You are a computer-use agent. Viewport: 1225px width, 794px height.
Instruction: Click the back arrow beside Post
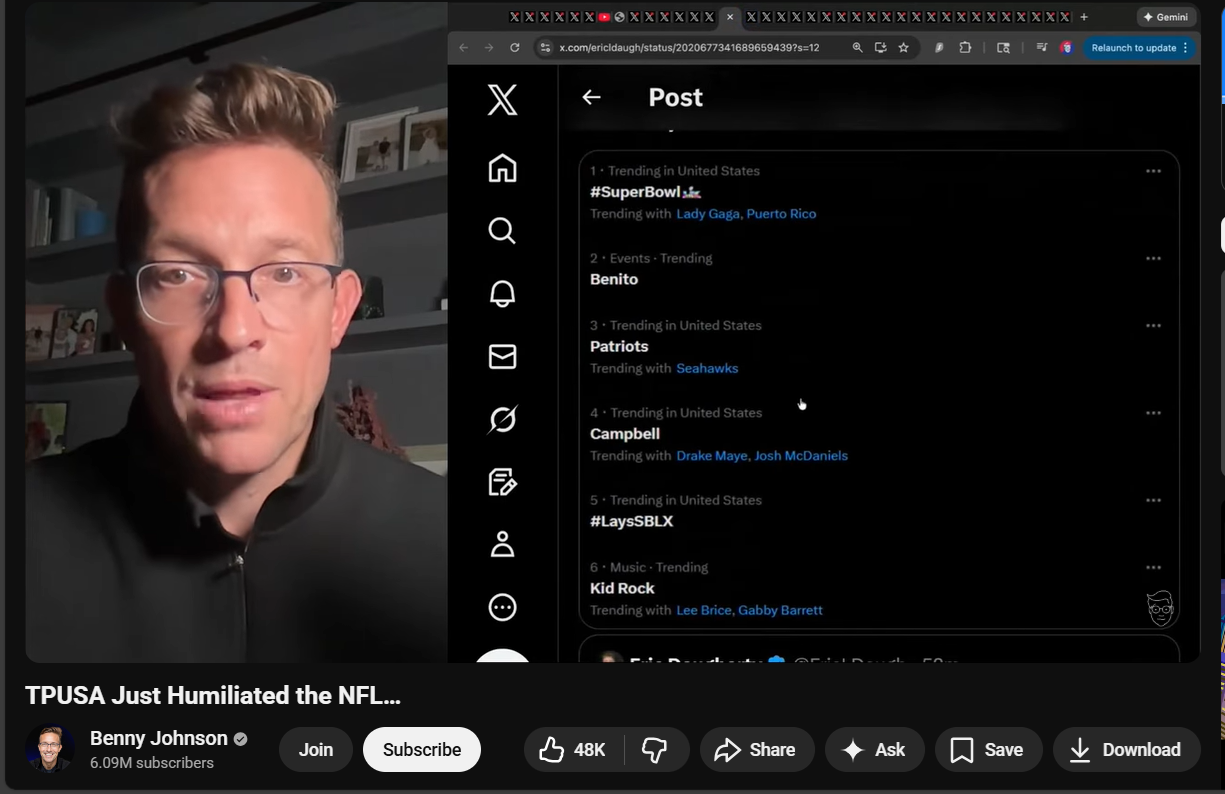pos(591,97)
